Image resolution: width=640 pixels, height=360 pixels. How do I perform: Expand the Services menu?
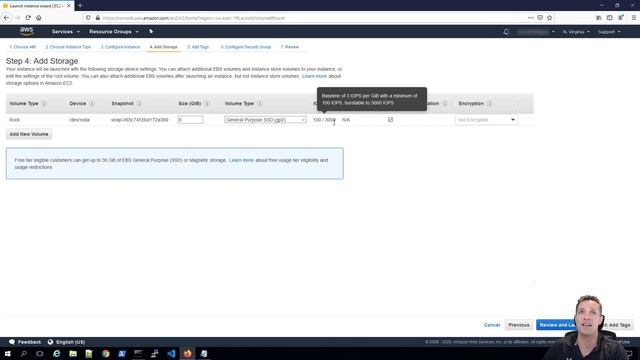coord(65,31)
